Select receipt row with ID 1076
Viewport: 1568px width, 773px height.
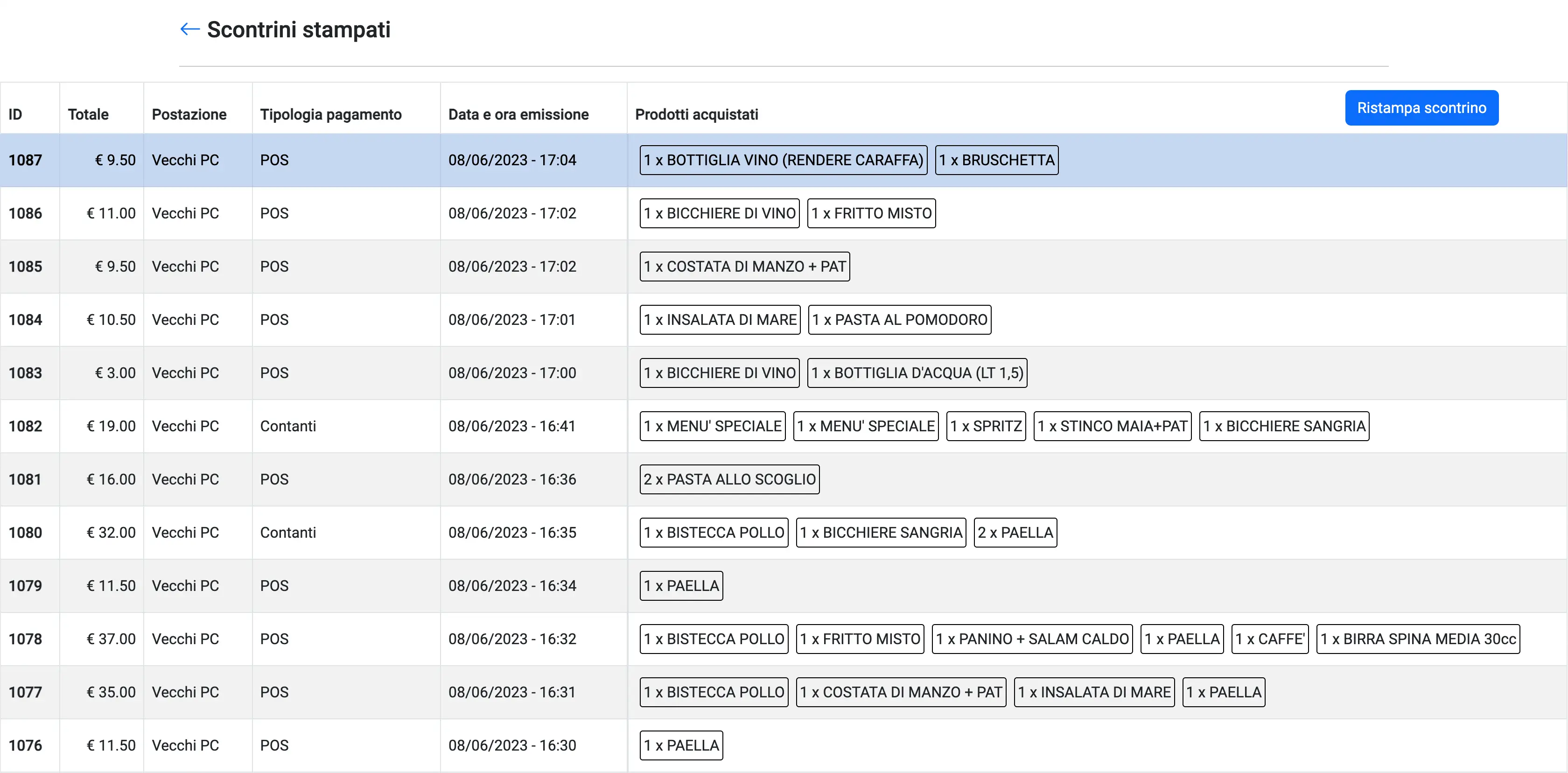tap(26, 745)
